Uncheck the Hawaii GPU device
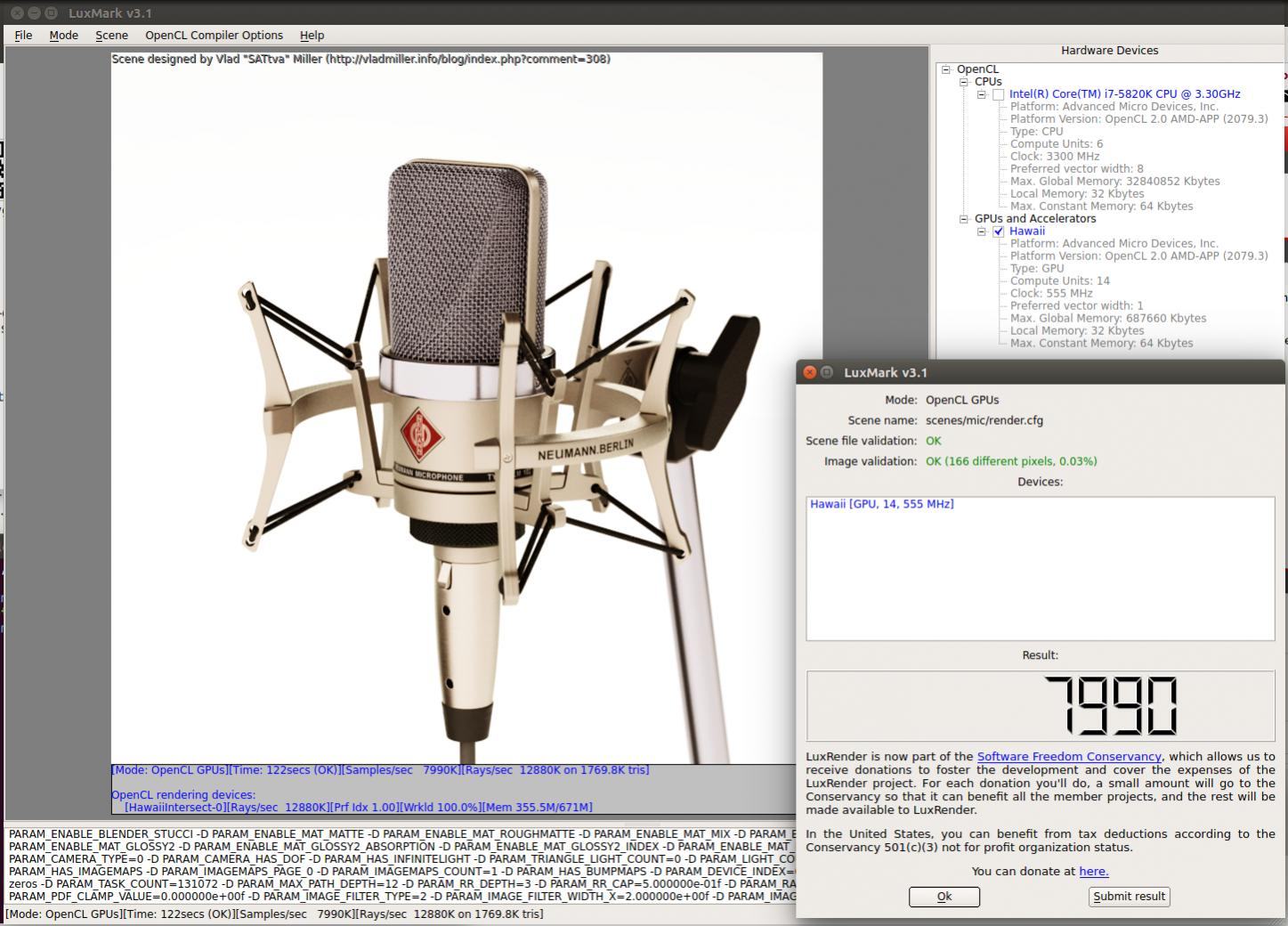 point(999,231)
